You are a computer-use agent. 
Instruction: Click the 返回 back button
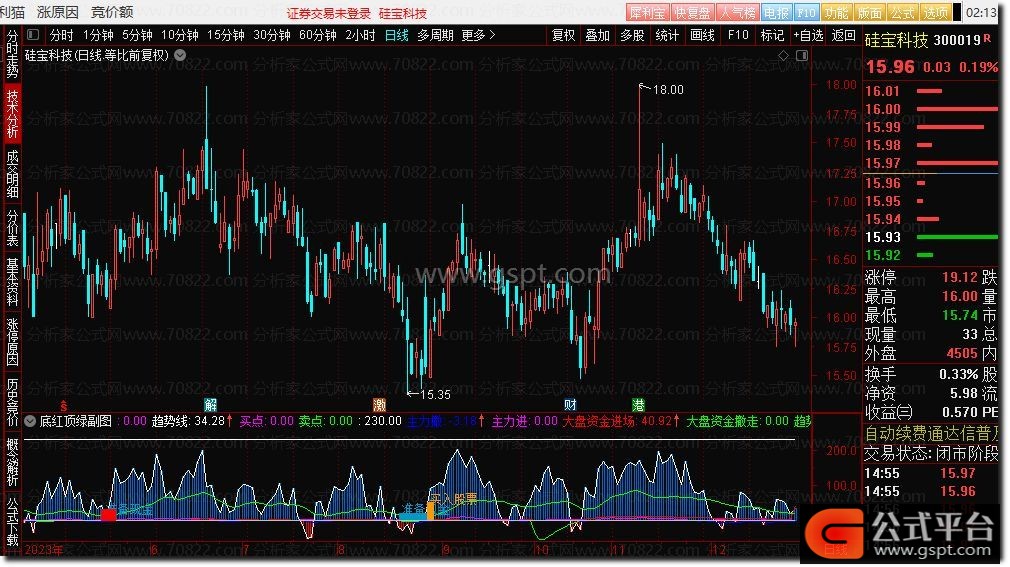pos(843,35)
